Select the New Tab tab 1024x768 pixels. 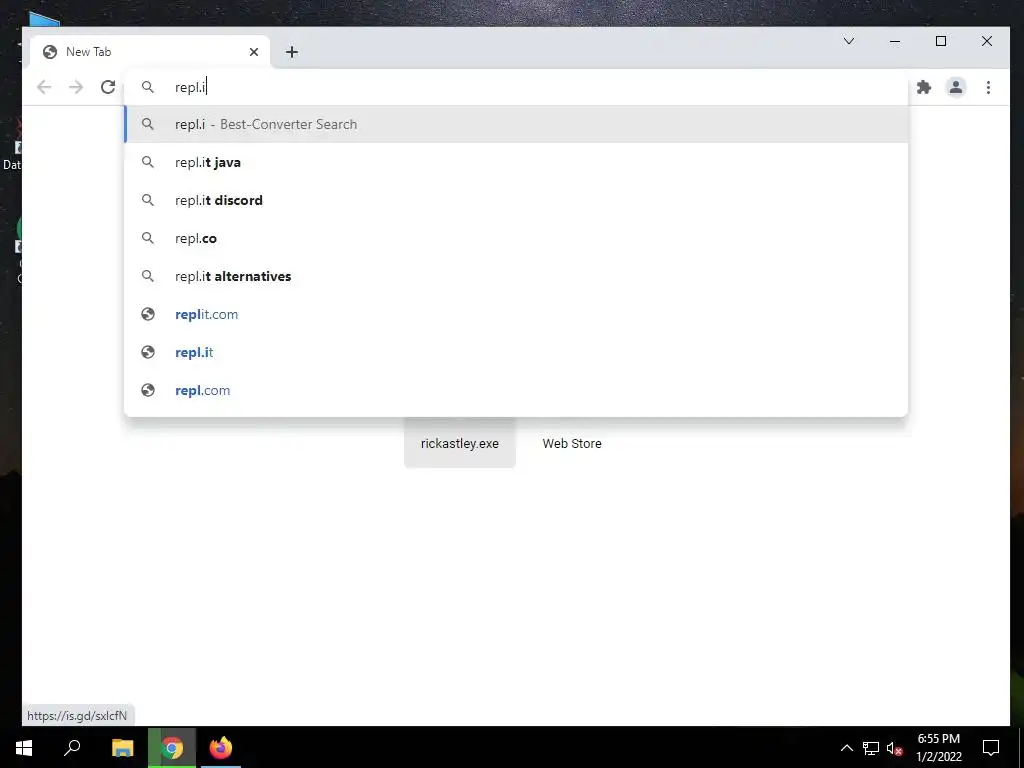(150, 52)
